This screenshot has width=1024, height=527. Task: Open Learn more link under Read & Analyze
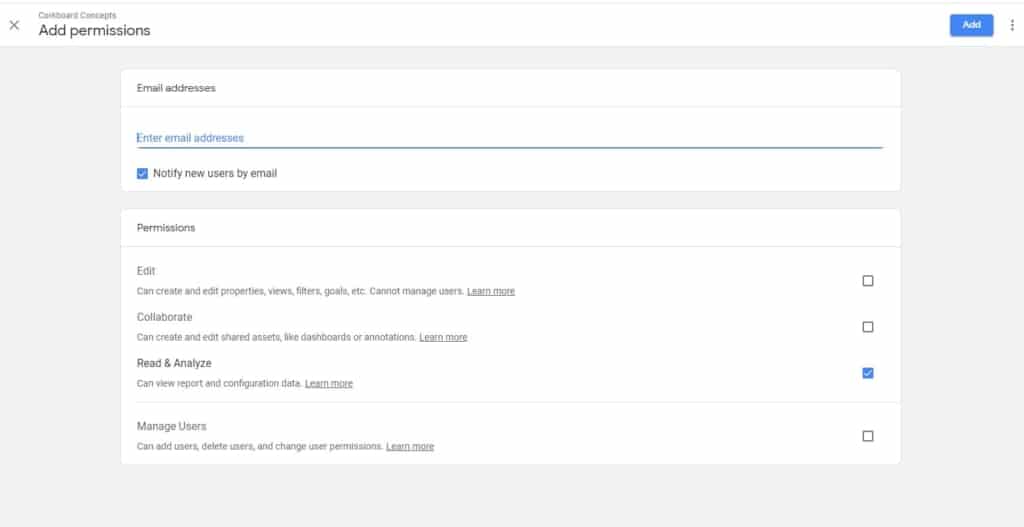click(328, 383)
